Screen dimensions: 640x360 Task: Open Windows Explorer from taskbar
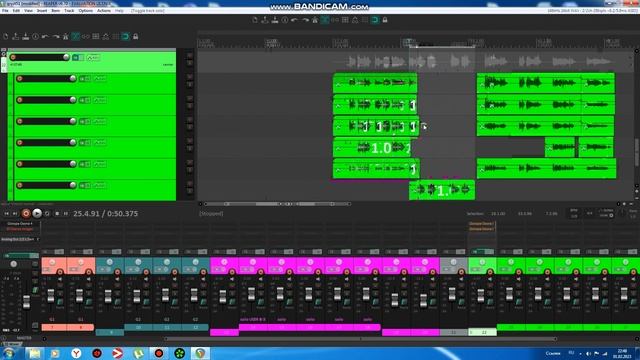[34, 353]
